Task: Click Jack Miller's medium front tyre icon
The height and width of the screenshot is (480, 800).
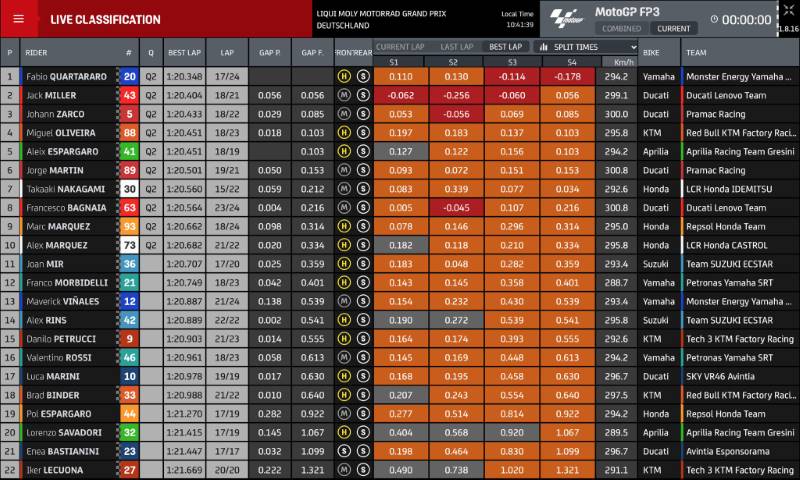Action: coord(344,95)
